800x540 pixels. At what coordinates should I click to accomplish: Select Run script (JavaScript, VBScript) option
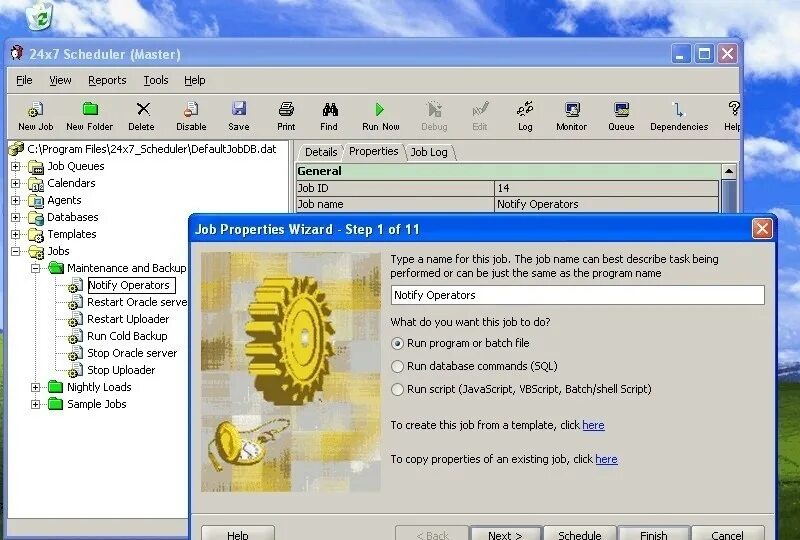pos(397,389)
